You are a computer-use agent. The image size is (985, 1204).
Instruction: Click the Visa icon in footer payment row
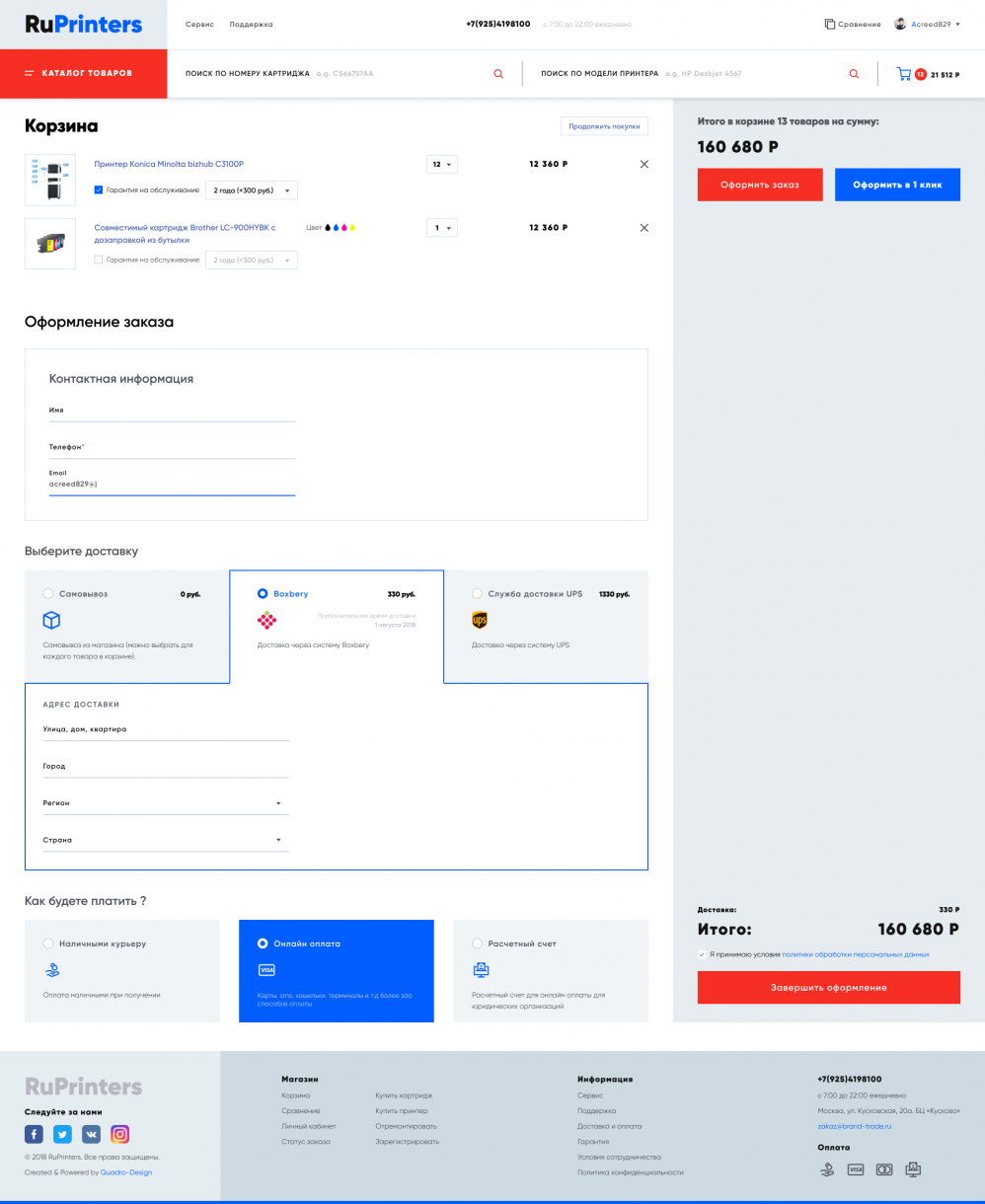point(856,1169)
